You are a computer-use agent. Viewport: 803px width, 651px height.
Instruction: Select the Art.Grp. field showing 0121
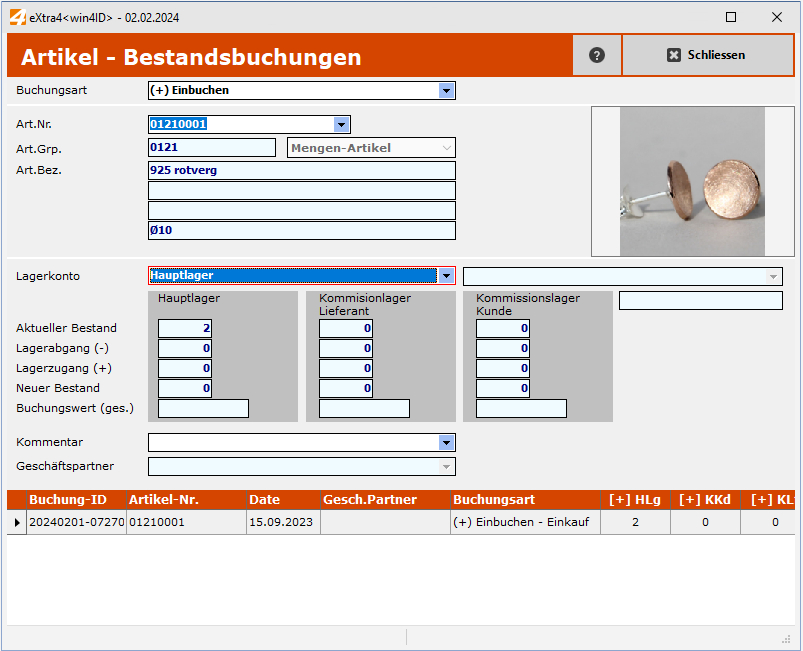coord(212,147)
